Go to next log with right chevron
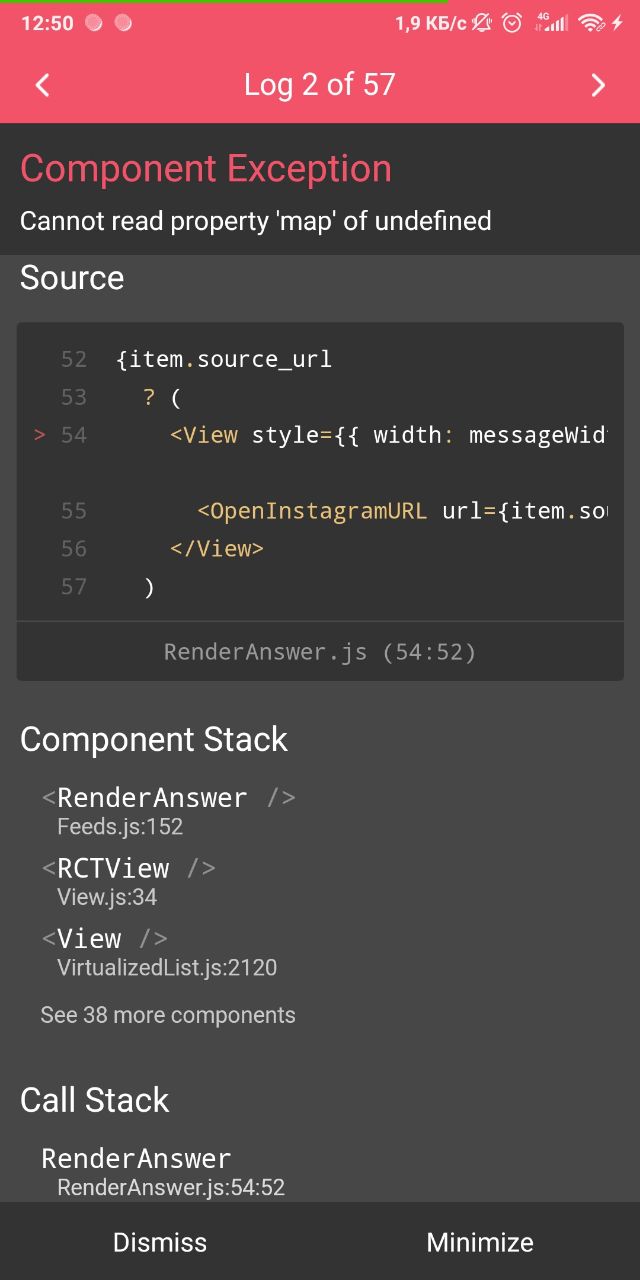The height and width of the screenshot is (1280, 640). (598, 85)
